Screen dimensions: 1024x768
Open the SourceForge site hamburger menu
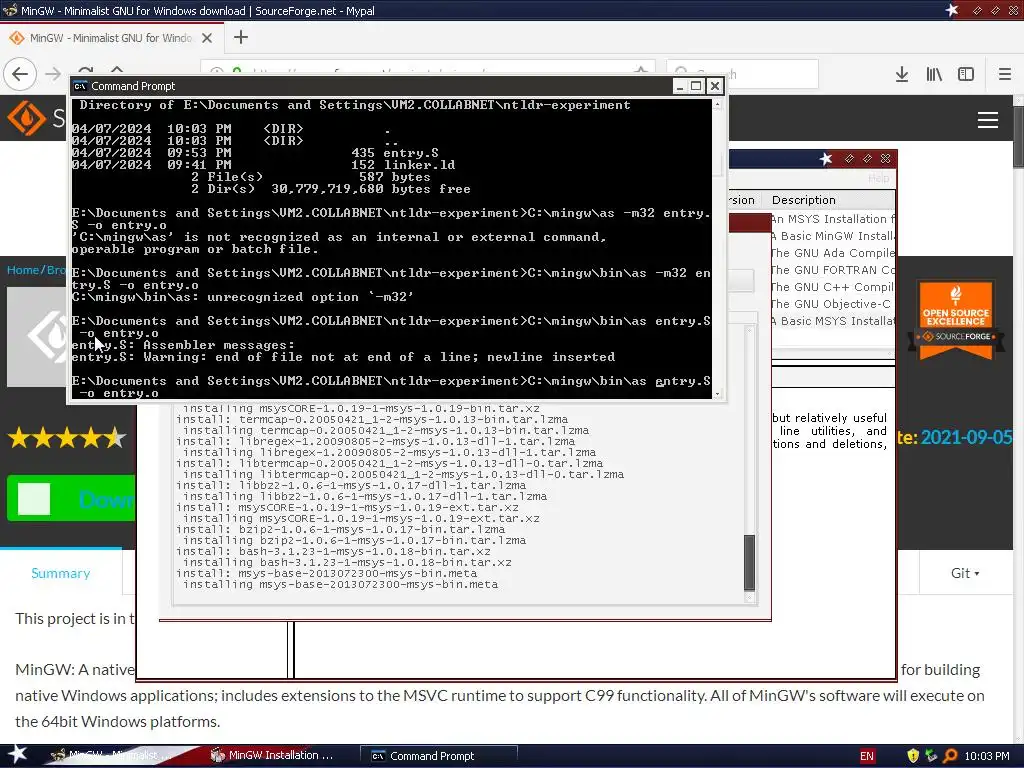tap(987, 120)
